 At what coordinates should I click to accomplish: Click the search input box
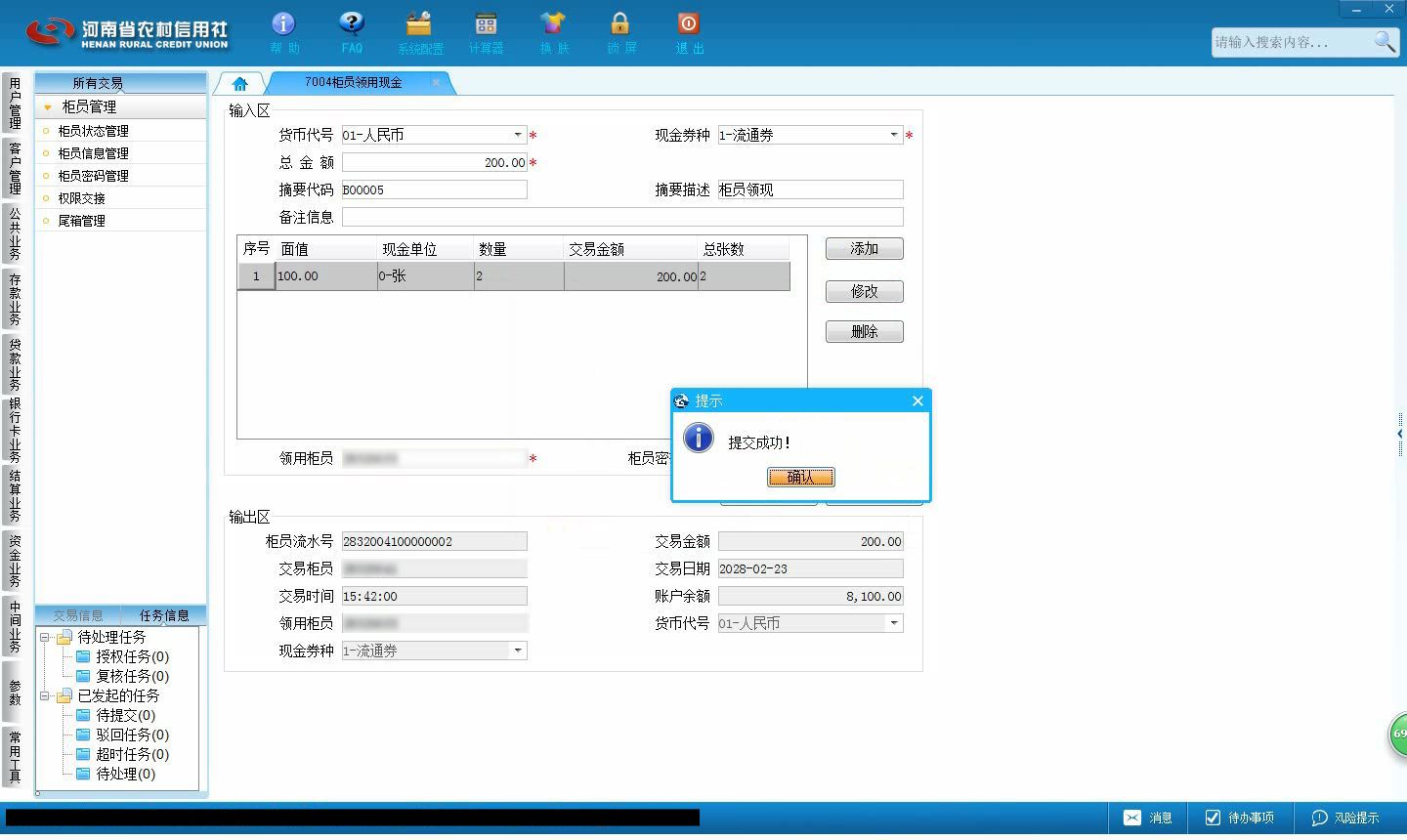[1292, 42]
